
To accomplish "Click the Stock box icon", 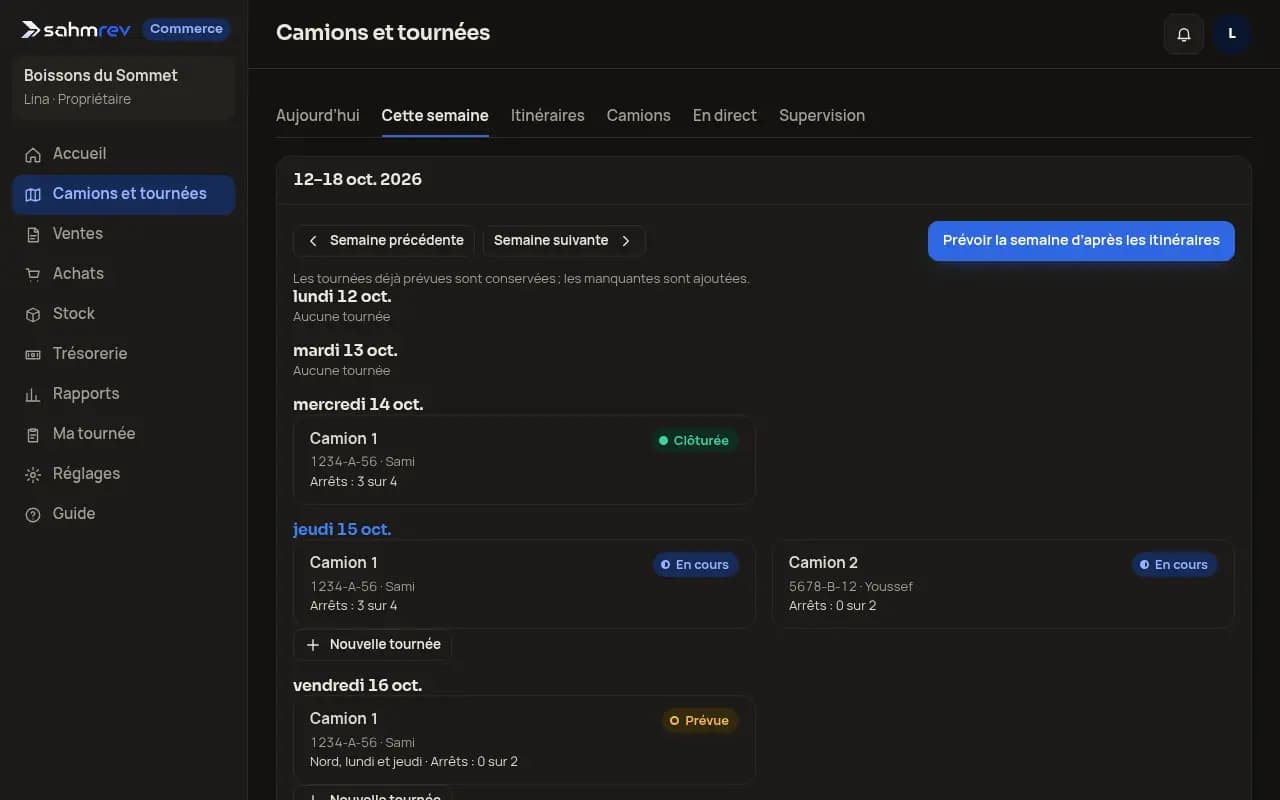I will (x=33, y=314).
